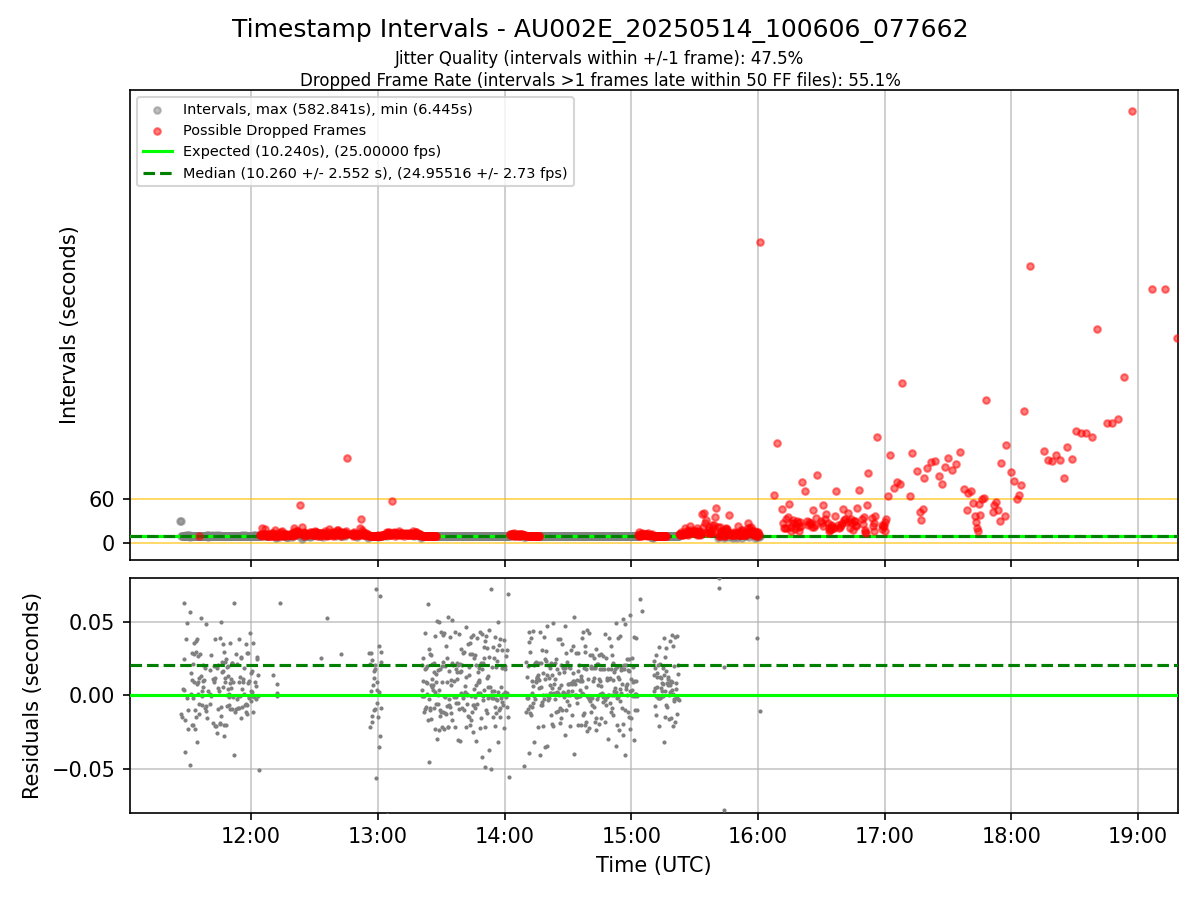
Task: Click the 'Dropped Frame Rate' 55.1% subtitle line
Action: click(600, 80)
